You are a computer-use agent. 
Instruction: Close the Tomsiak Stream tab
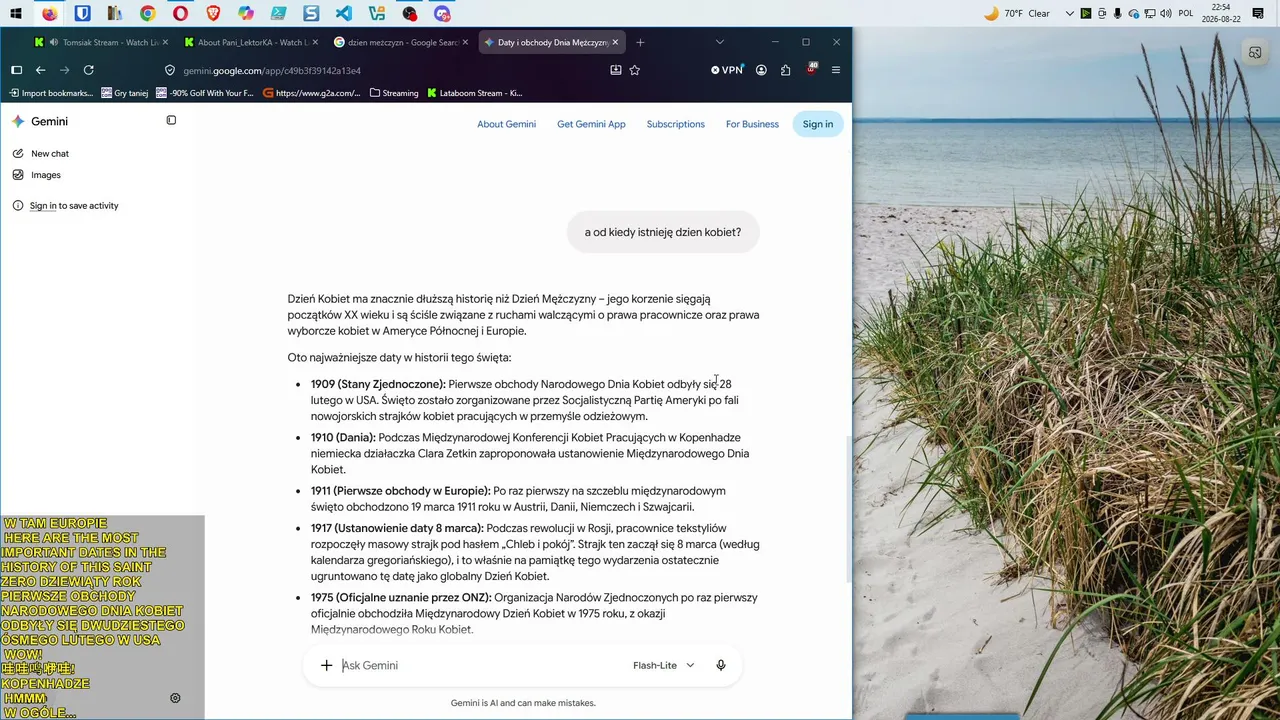pyautogui.click(x=165, y=42)
